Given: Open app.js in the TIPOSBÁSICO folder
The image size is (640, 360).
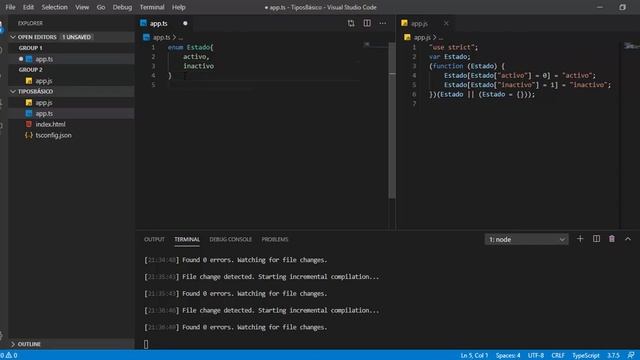Looking at the screenshot, I should pos(71,102).
